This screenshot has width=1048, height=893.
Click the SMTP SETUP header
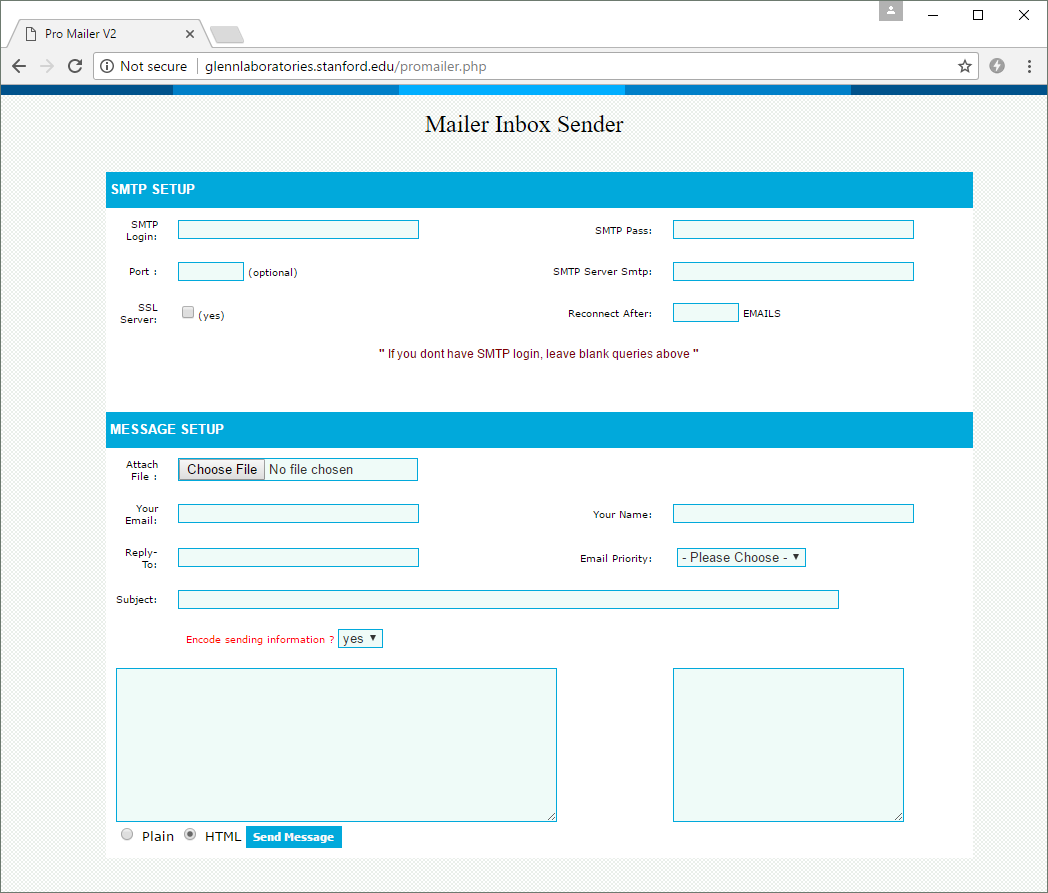pyautogui.click(x=539, y=190)
